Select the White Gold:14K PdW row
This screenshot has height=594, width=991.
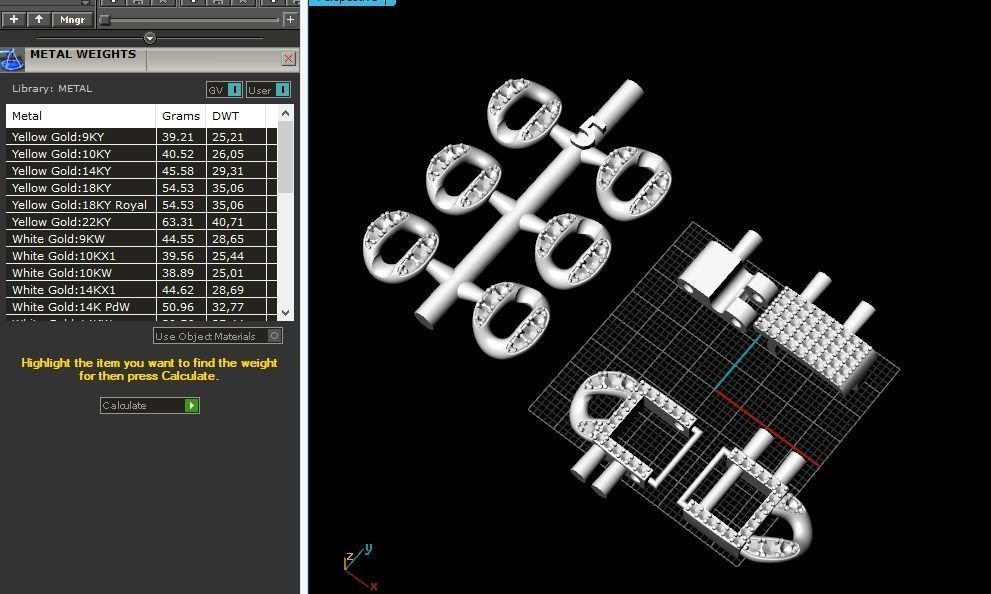142,307
